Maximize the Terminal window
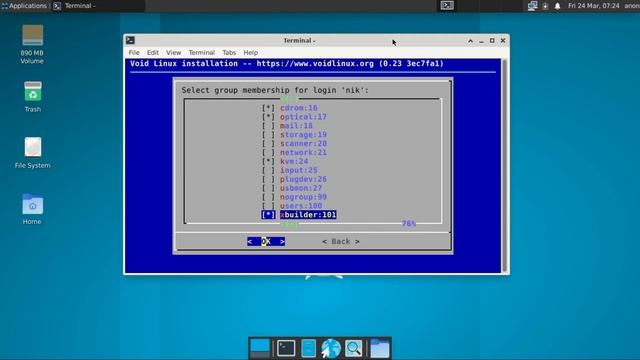This screenshot has height=360, width=640. (492, 41)
